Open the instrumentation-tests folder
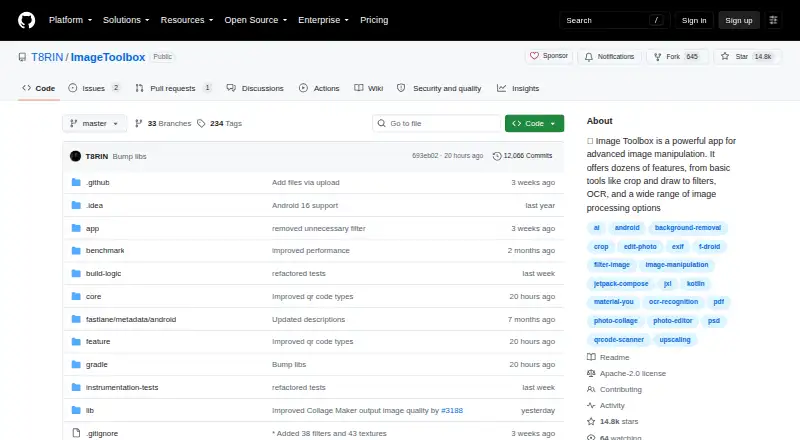 (x=122, y=387)
